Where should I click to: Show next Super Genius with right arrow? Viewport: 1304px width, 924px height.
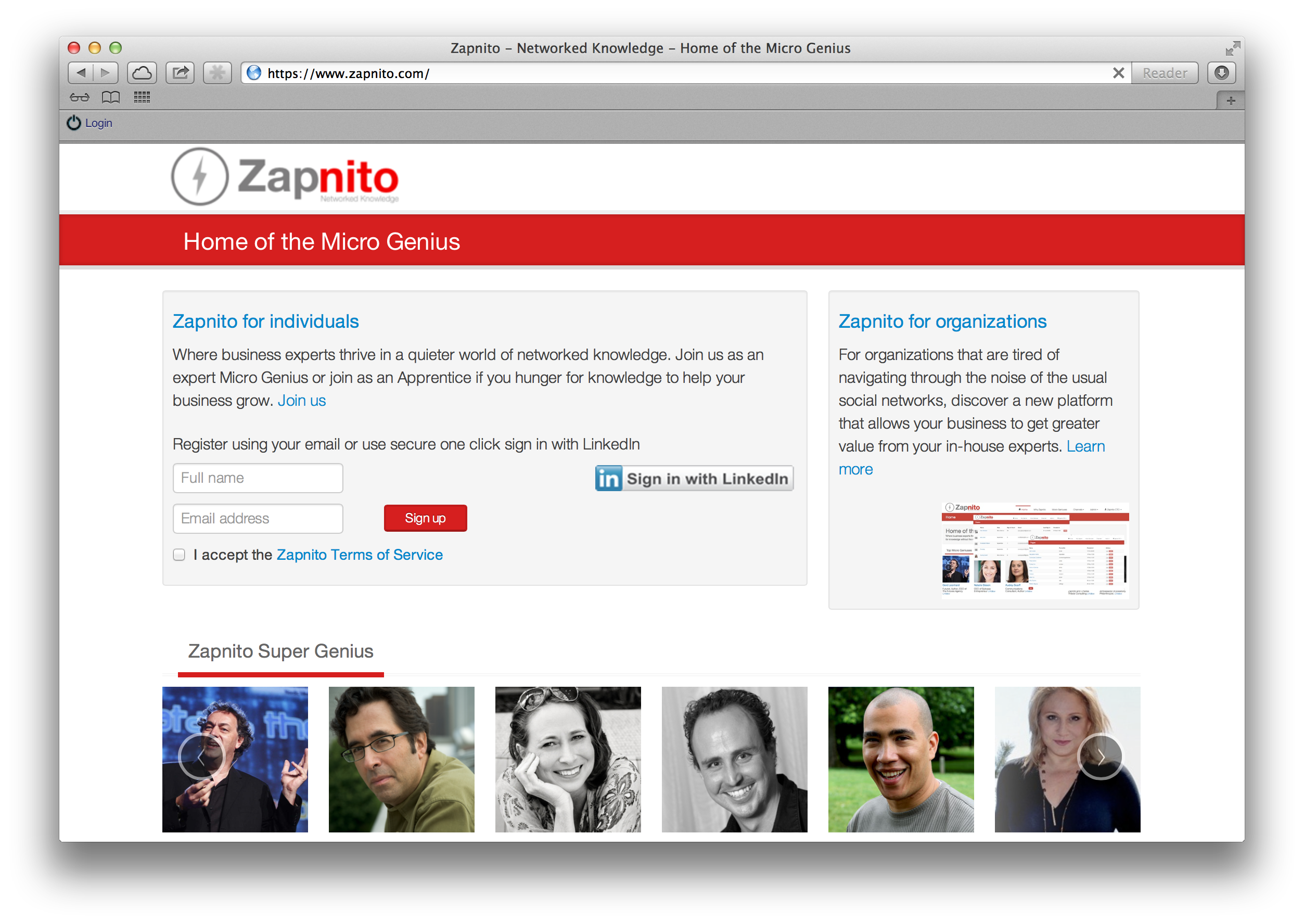click(x=1101, y=756)
